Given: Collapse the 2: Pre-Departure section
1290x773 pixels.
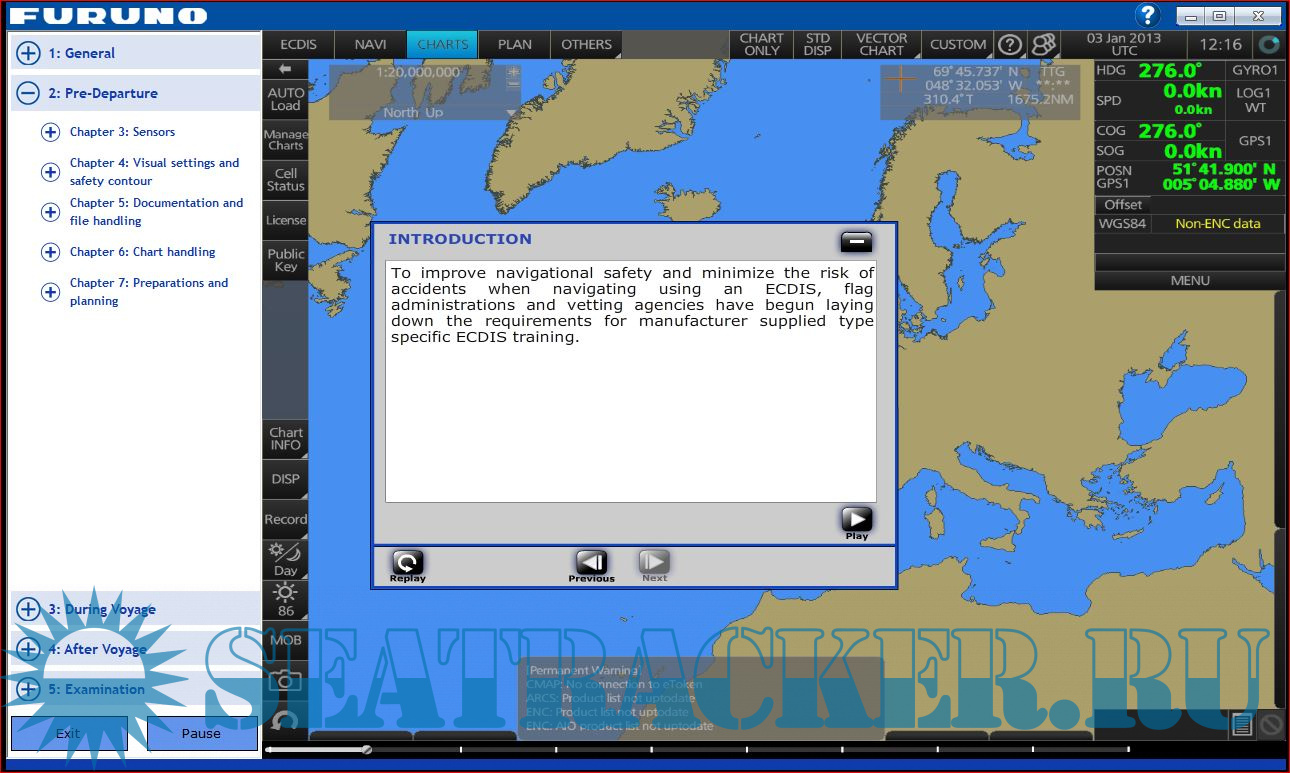Looking at the screenshot, I should click(28, 94).
